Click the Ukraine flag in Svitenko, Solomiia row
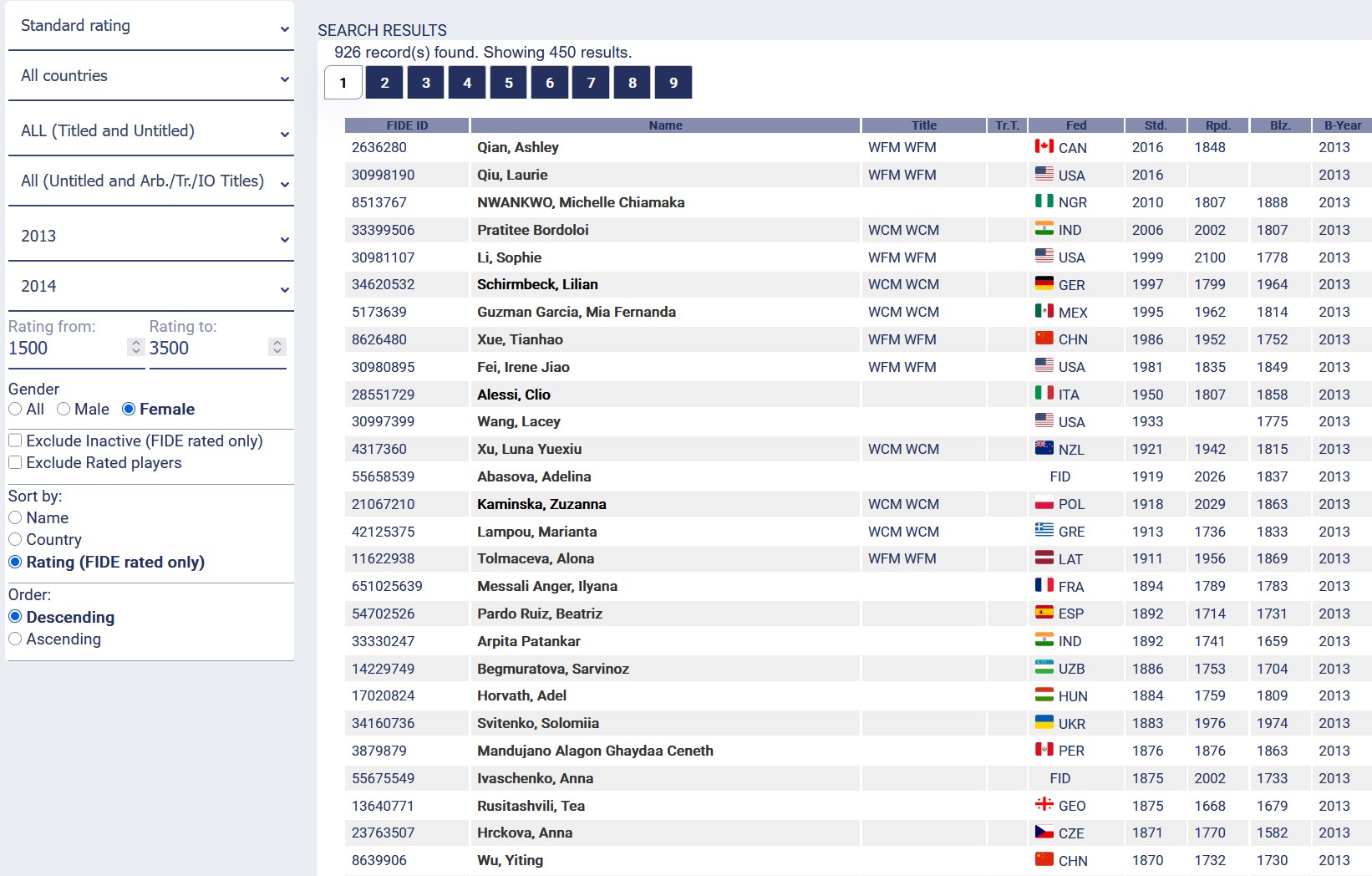Screen dimensions: 1372x876 [1044, 722]
